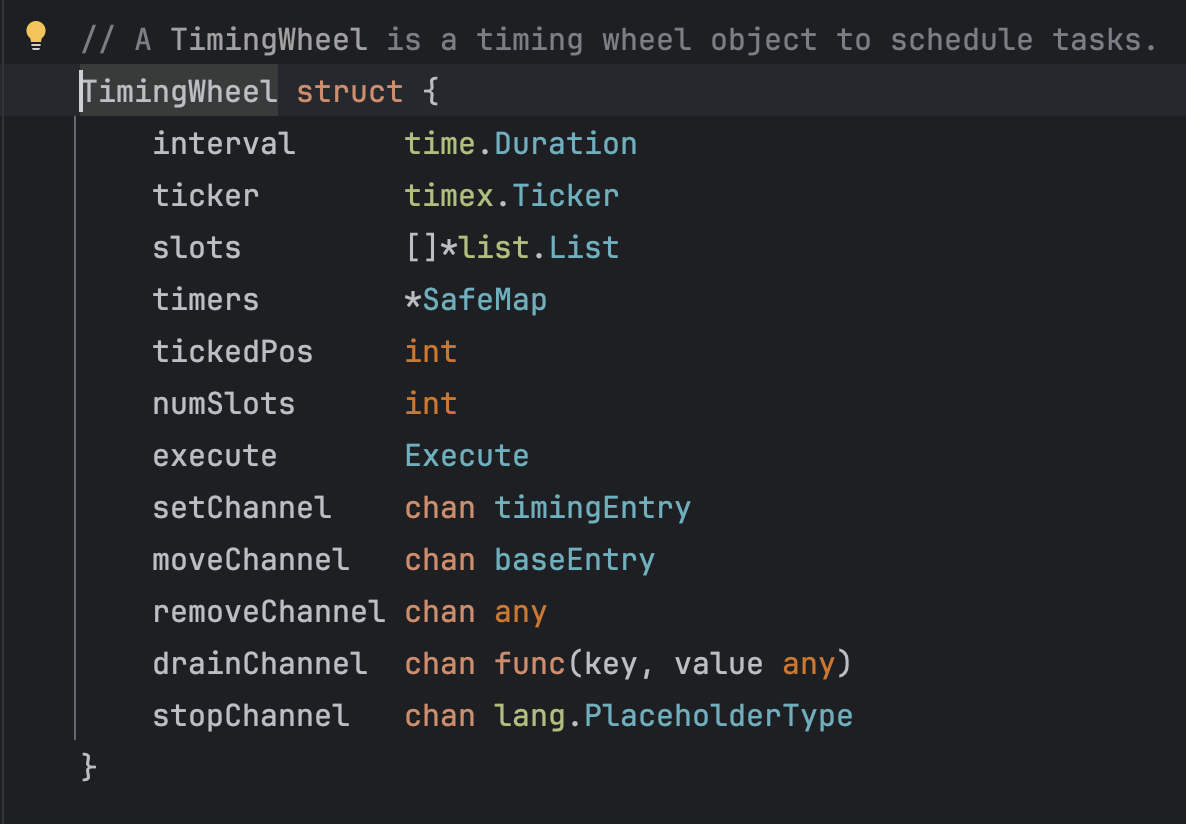Click the baseEntry channel type
This screenshot has height=824, width=1186.
pyautogui.click(x=574, y=560)
